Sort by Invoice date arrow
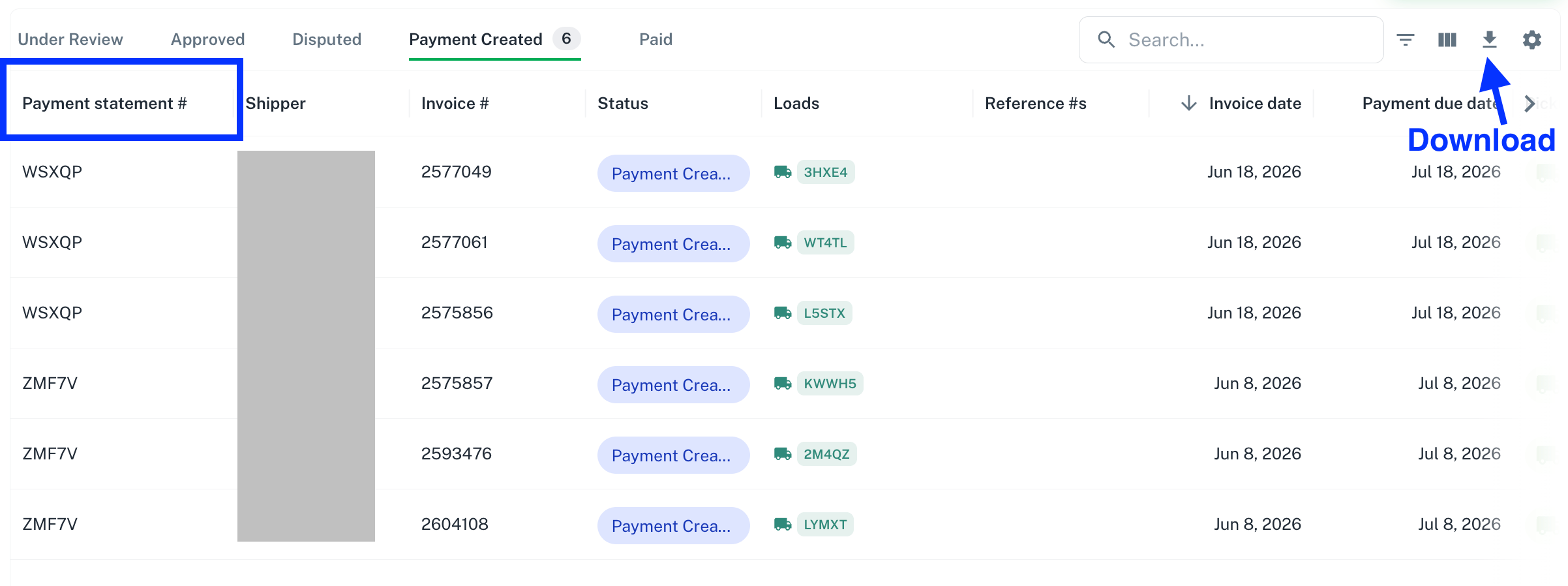This screenshot has width=1568, height=586. (1189, 103)
